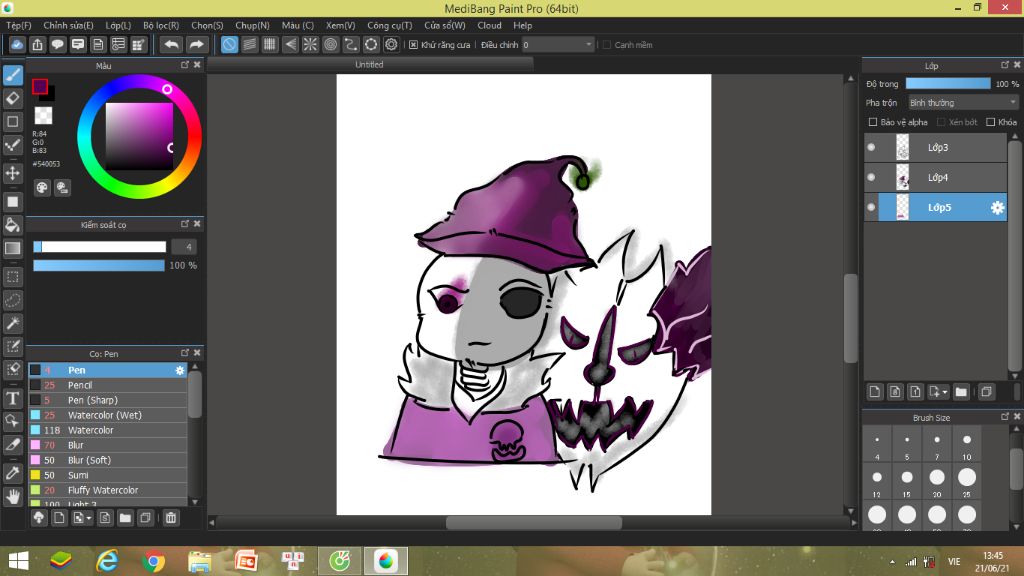Open the Bộ lọc(R) menu
Image resolution: width=1024 pixels, height=576 pixels.
pyautogui.click(x=161, y=25)
